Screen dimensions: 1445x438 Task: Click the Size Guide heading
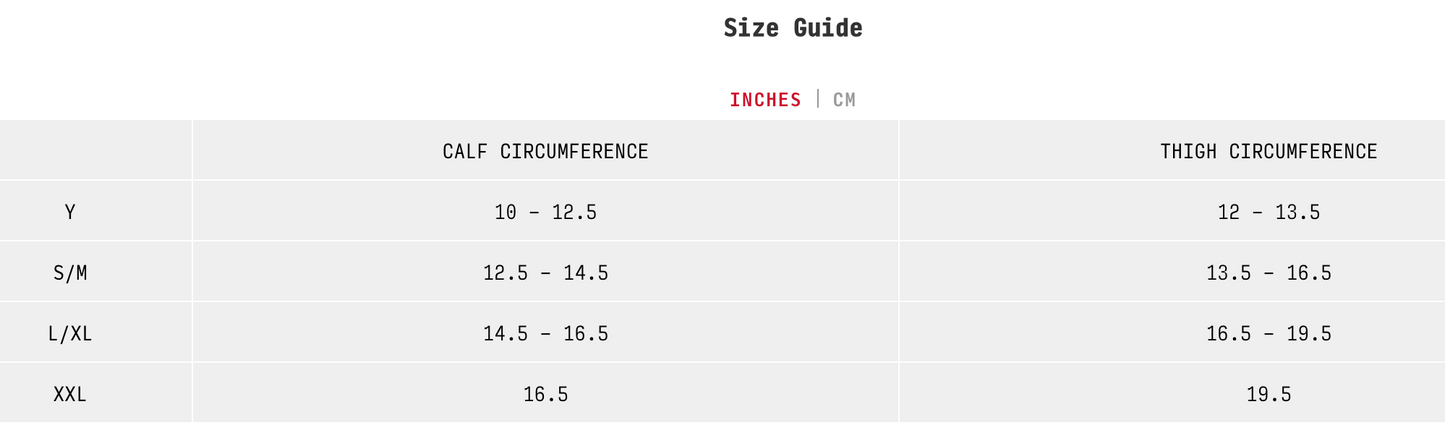coord(793,28)
